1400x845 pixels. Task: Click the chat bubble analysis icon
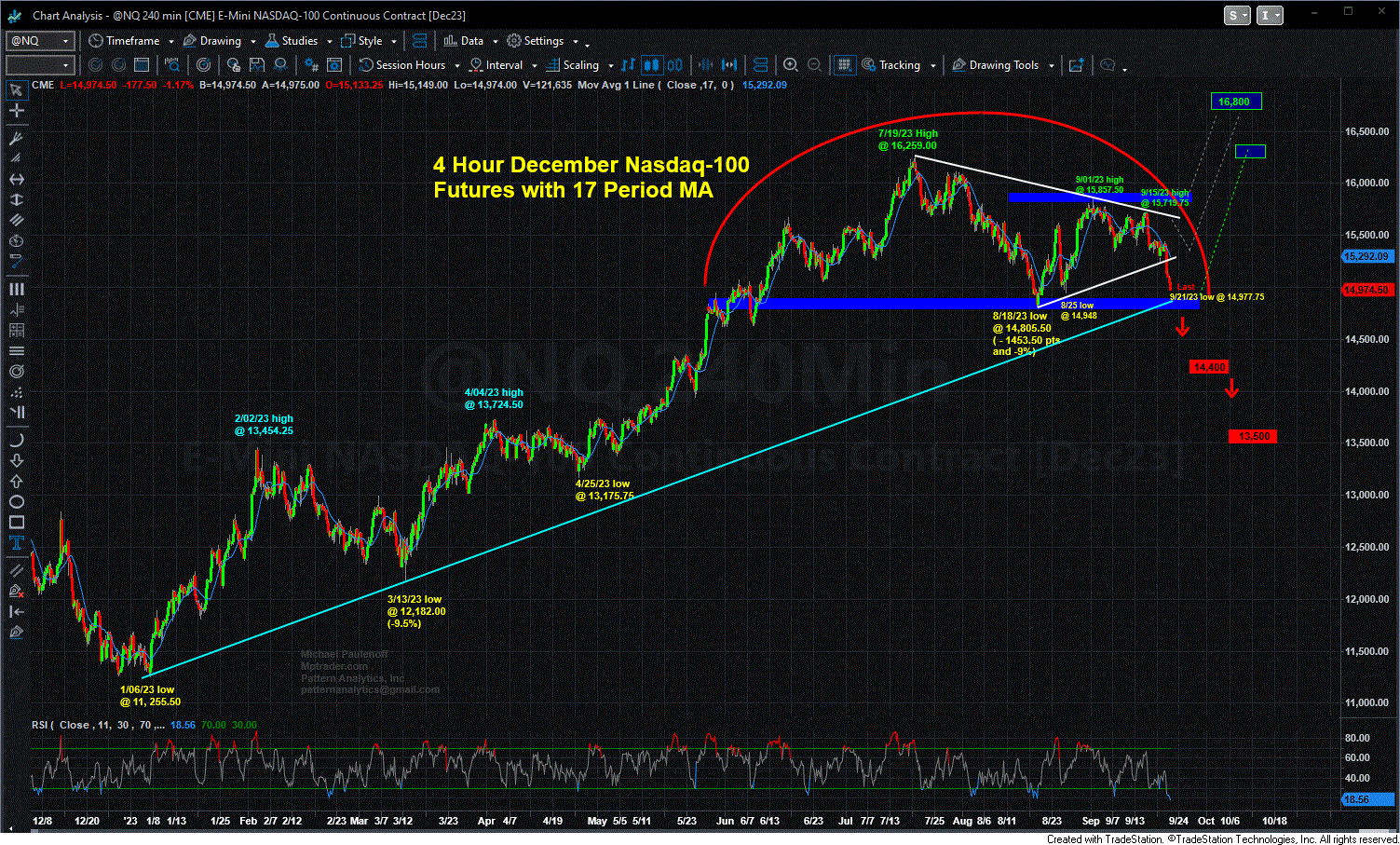1108,65
